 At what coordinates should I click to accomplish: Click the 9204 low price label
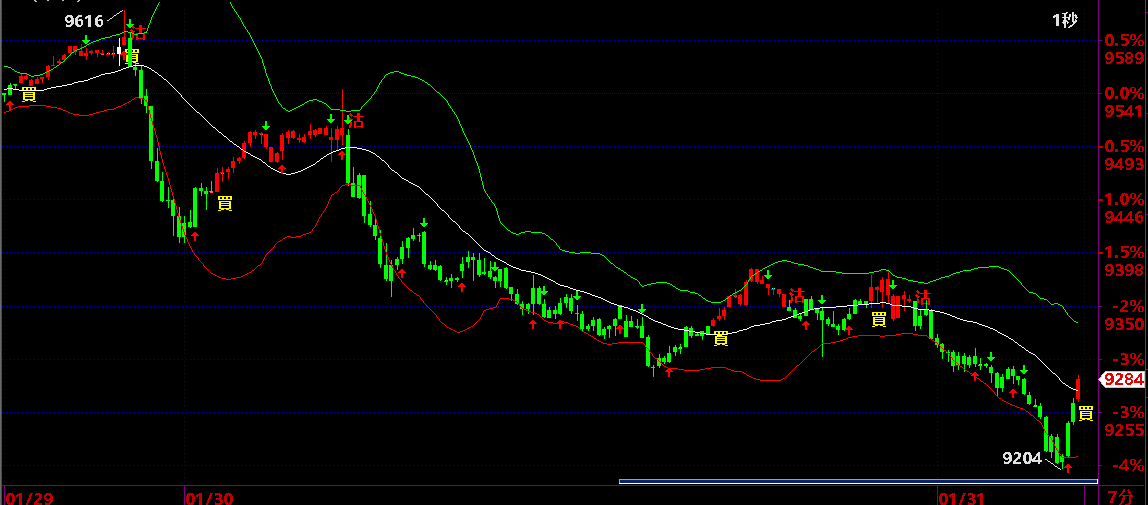1023,457
